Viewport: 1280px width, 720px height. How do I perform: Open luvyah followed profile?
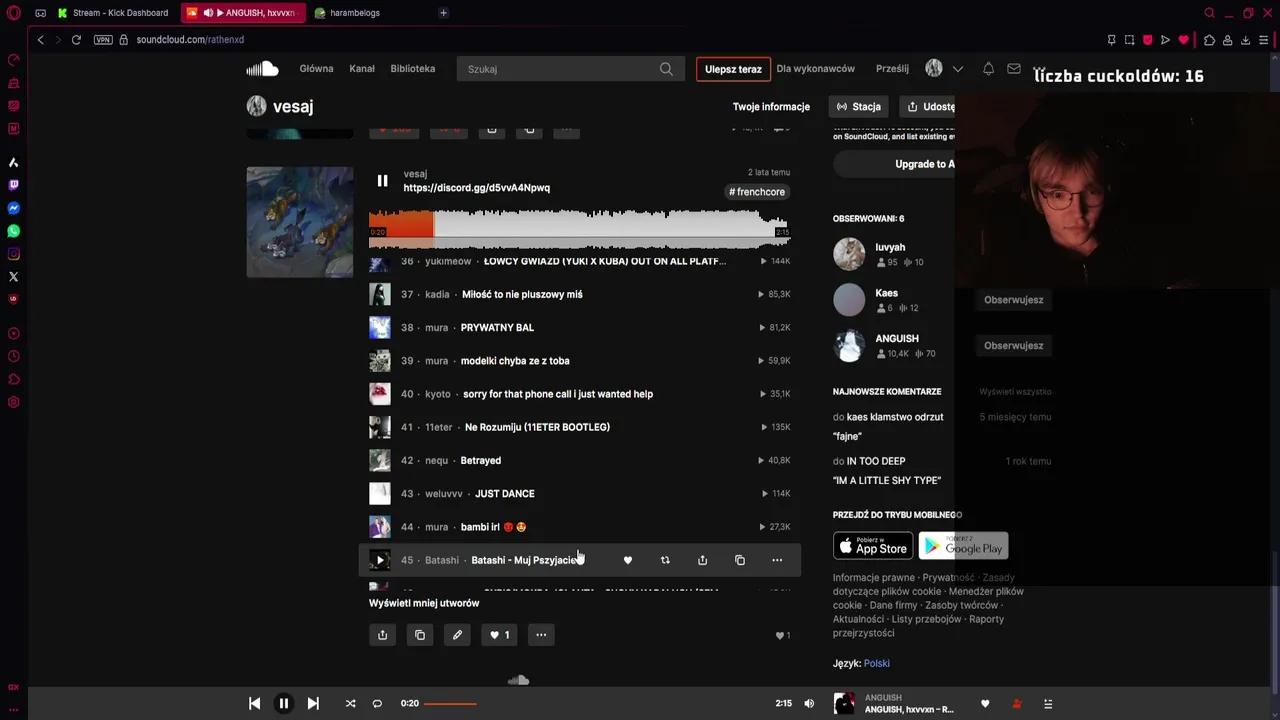pos(890,247)
